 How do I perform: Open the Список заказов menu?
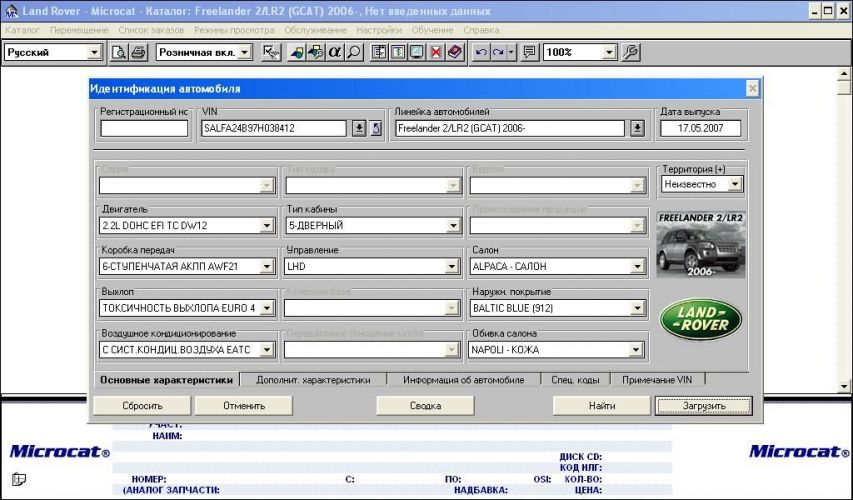pyautogui.click(x=151, y=30)
